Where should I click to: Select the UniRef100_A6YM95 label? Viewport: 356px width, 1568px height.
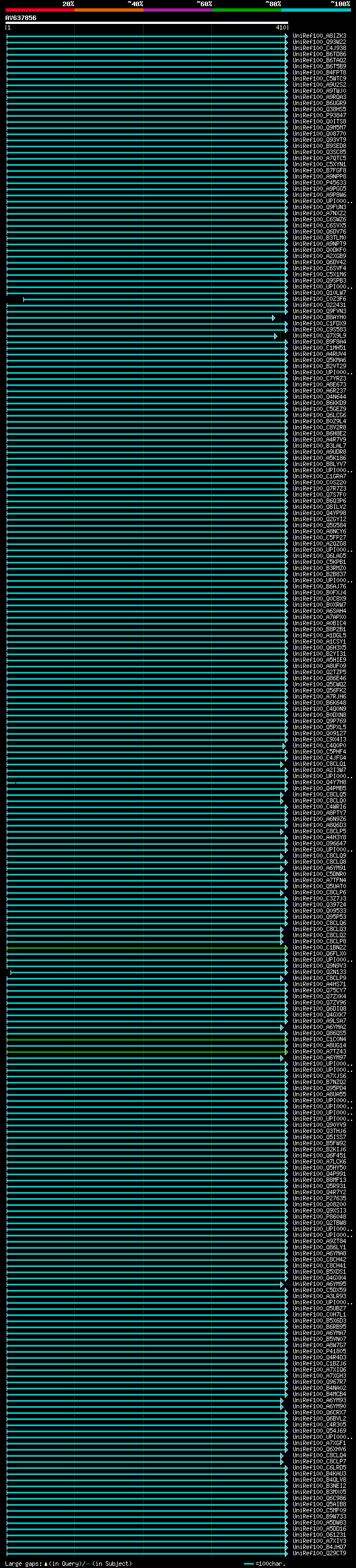[319, 1284]
